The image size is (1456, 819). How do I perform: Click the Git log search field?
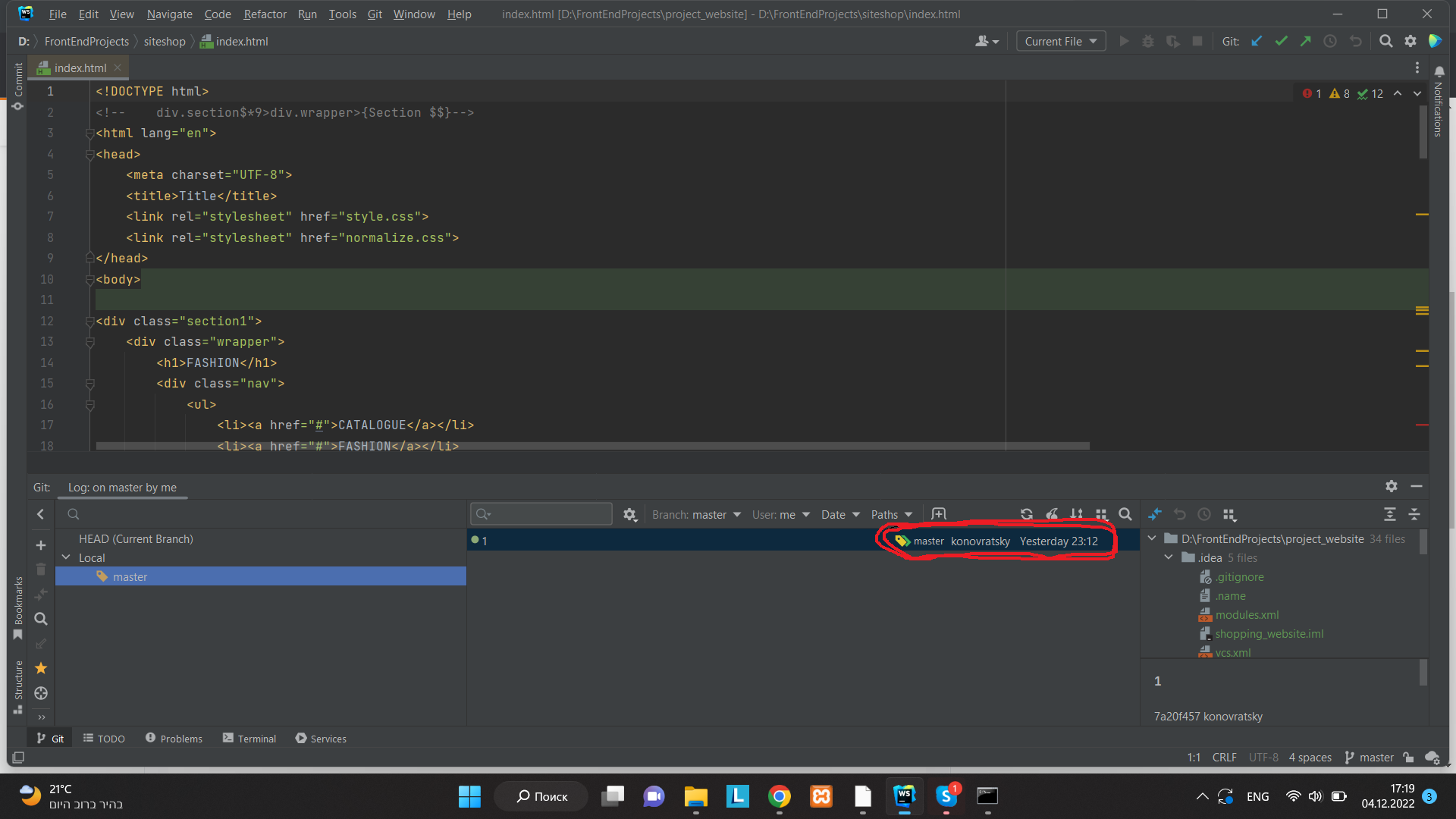point(541,515)
